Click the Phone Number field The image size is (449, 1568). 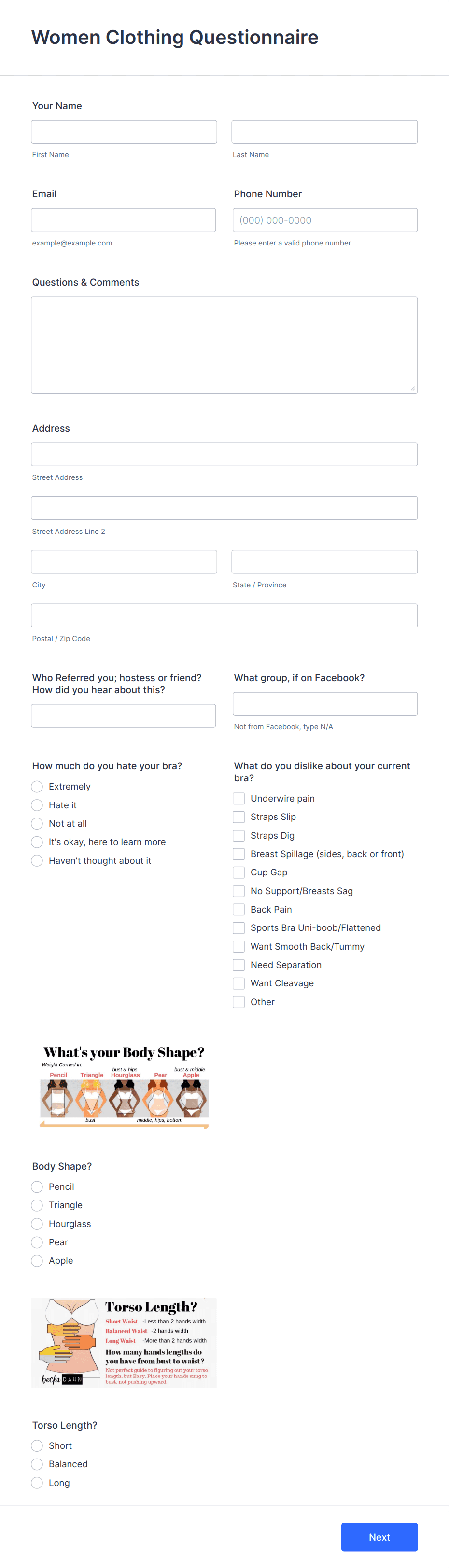(324, 220)
